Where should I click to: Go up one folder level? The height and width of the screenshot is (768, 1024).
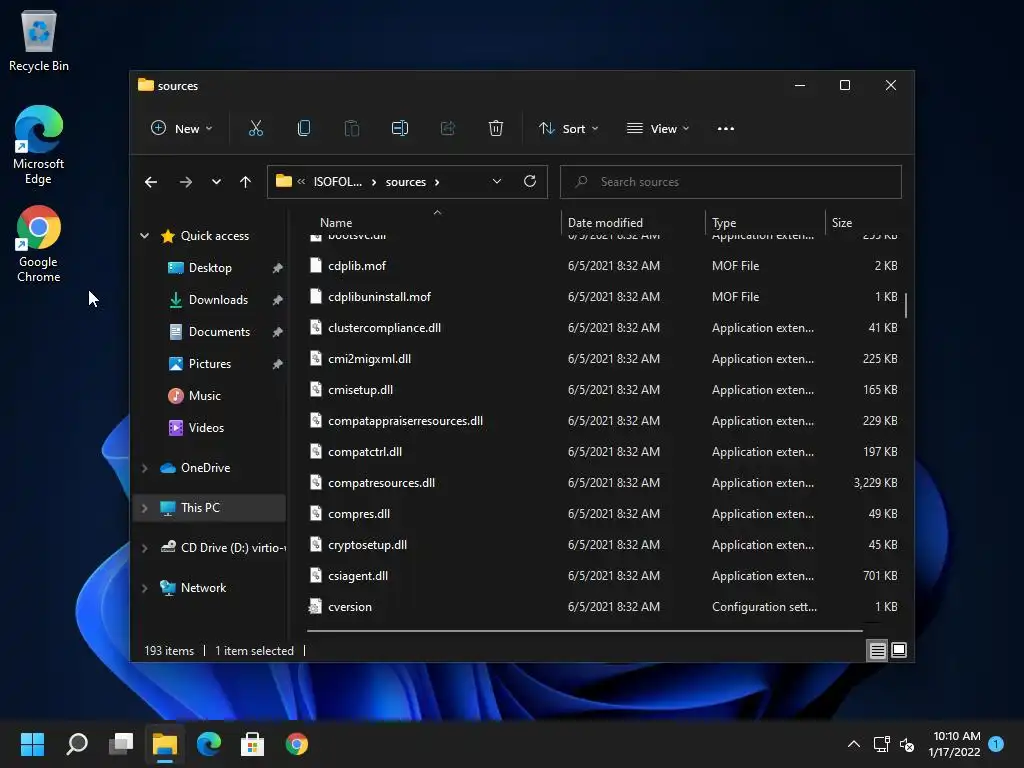245,182
